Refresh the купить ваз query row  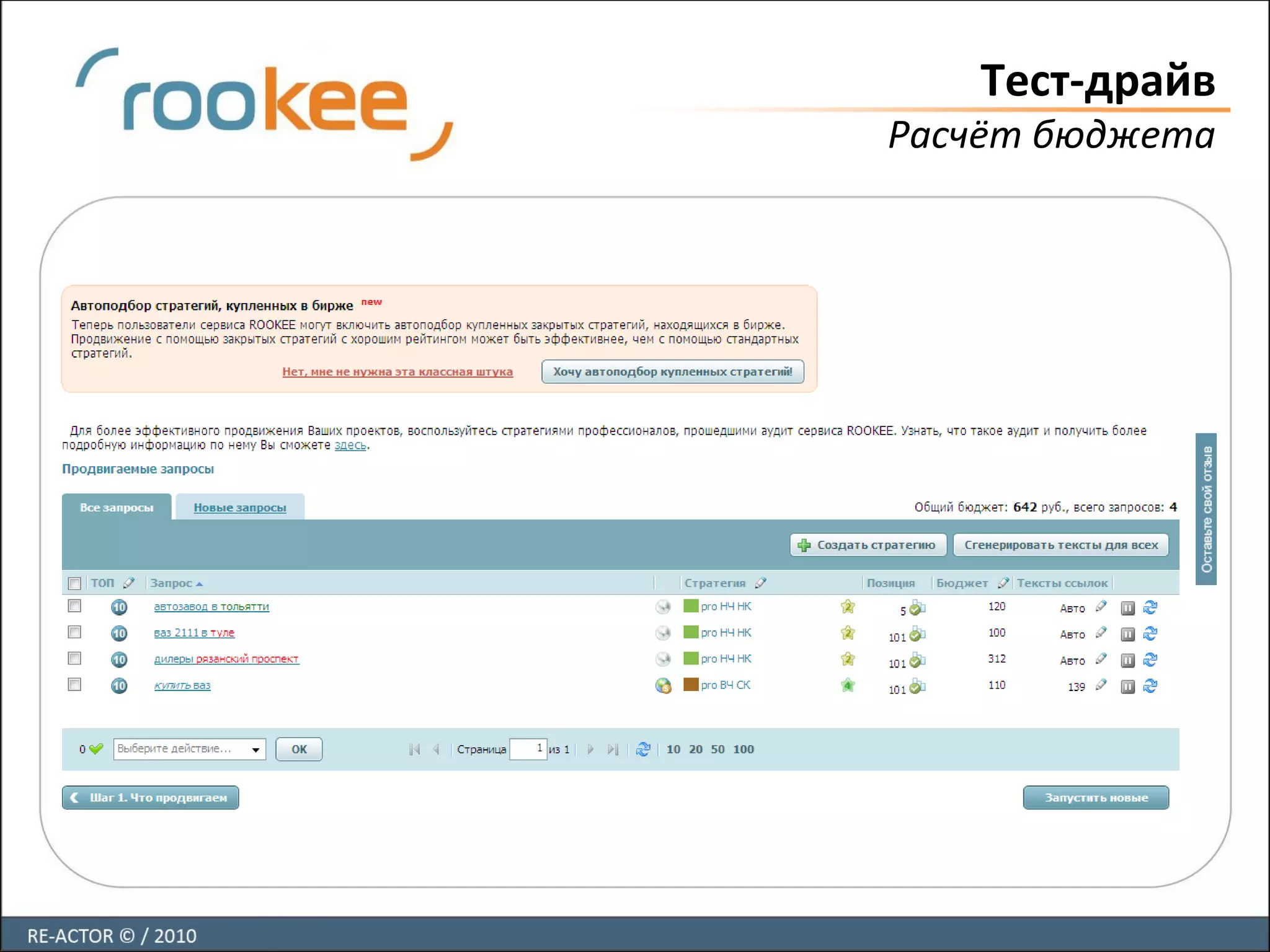pyautogui.click(x=1150, y=686)
